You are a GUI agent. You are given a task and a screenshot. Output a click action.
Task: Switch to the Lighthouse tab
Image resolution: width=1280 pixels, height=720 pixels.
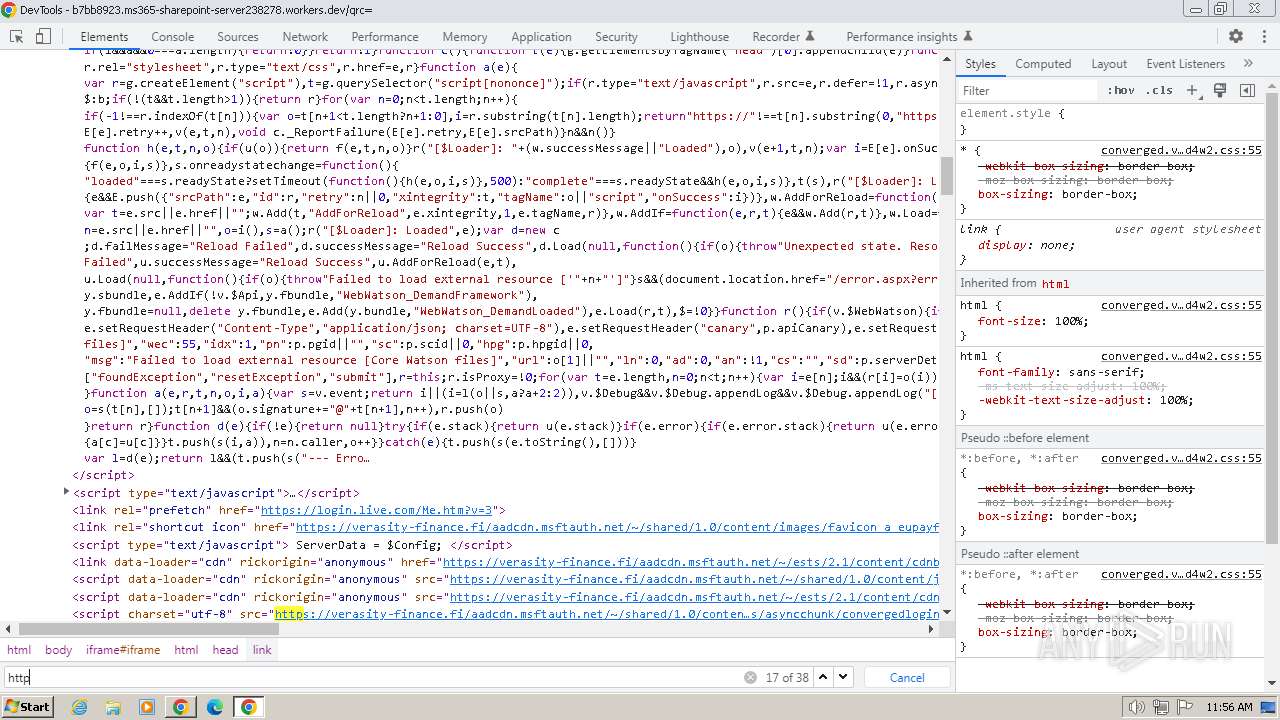click(x=699, y=36)
